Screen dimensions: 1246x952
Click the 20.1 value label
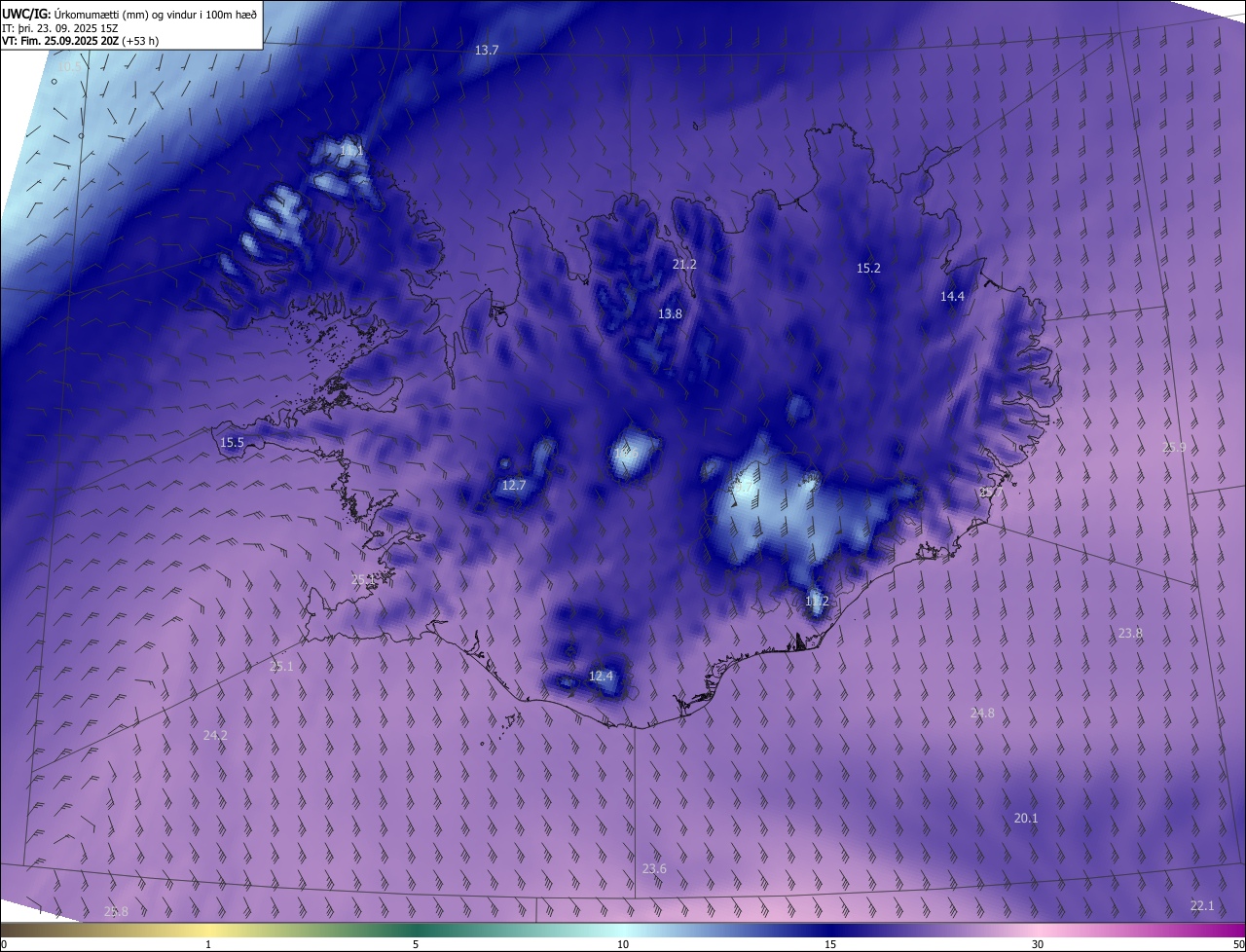(1026, 818)
